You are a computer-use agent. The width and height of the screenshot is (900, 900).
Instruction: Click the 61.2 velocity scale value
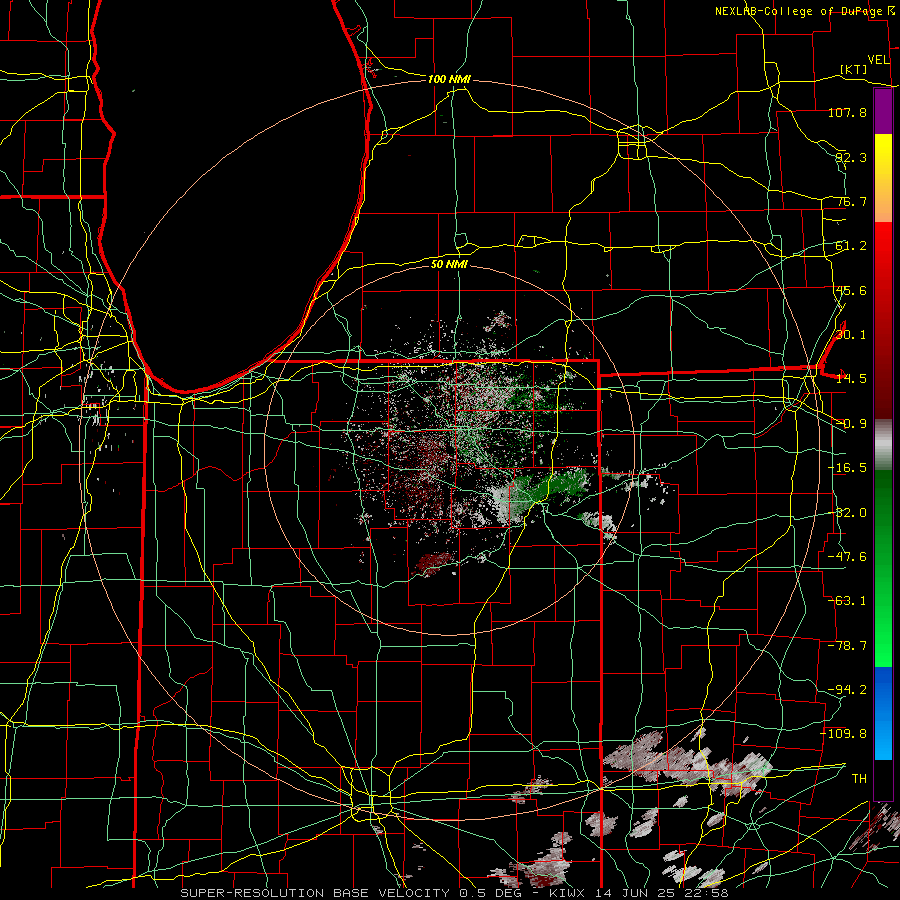pyautogui.click(x=851, y=246)
